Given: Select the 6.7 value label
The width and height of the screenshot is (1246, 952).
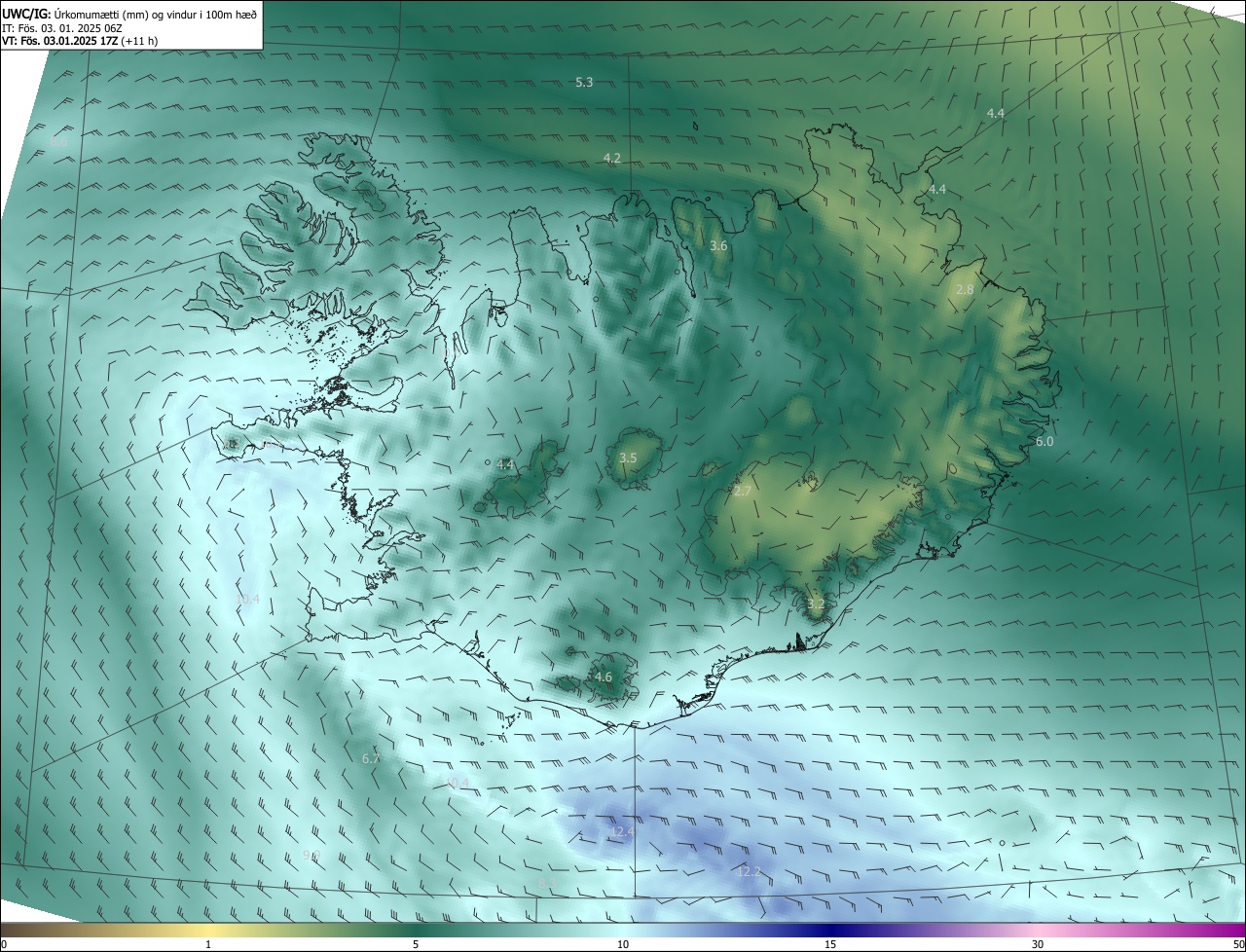Looking at the screenshot, I should click(370, 759).
